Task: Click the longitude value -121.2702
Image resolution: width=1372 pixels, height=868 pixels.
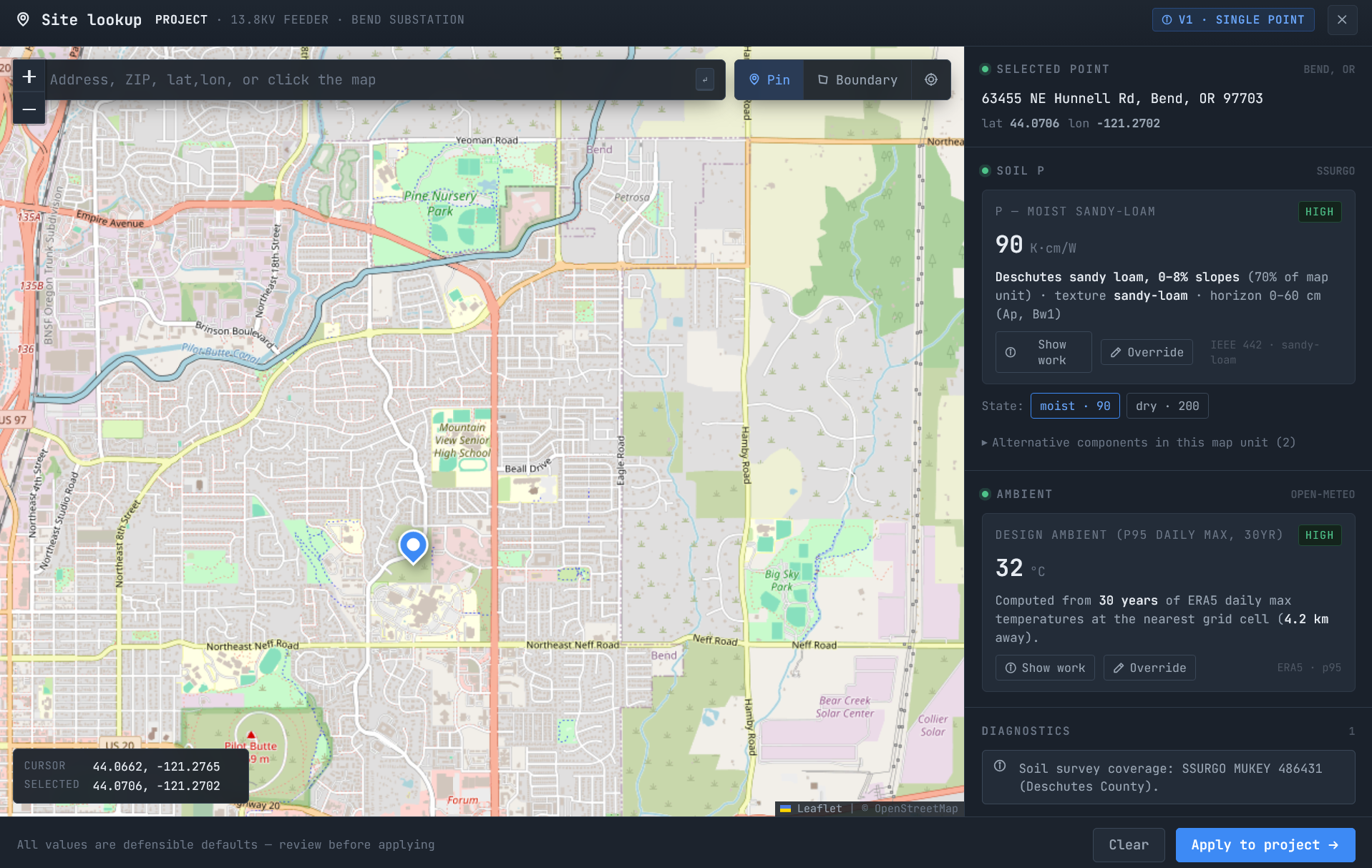Action: [1129, 123]
